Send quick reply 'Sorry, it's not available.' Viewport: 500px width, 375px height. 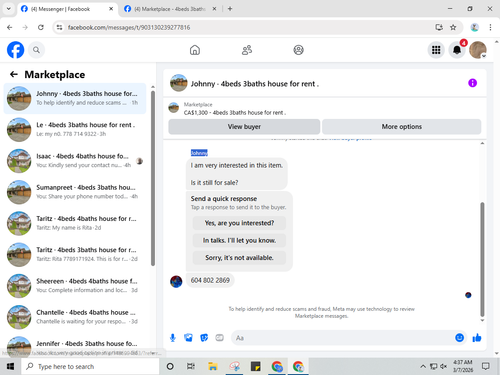(x=239, y=258)
